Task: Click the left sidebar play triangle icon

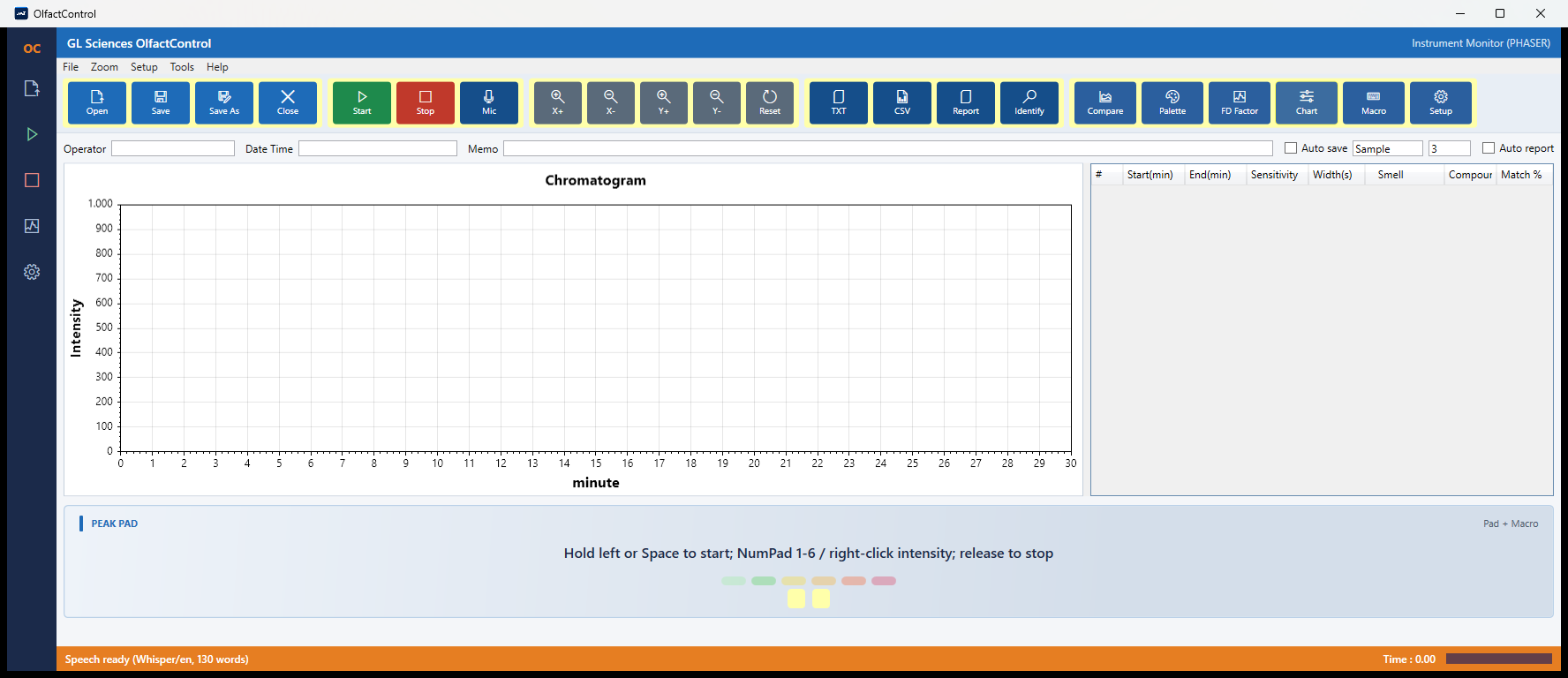Action: (32, 134)
